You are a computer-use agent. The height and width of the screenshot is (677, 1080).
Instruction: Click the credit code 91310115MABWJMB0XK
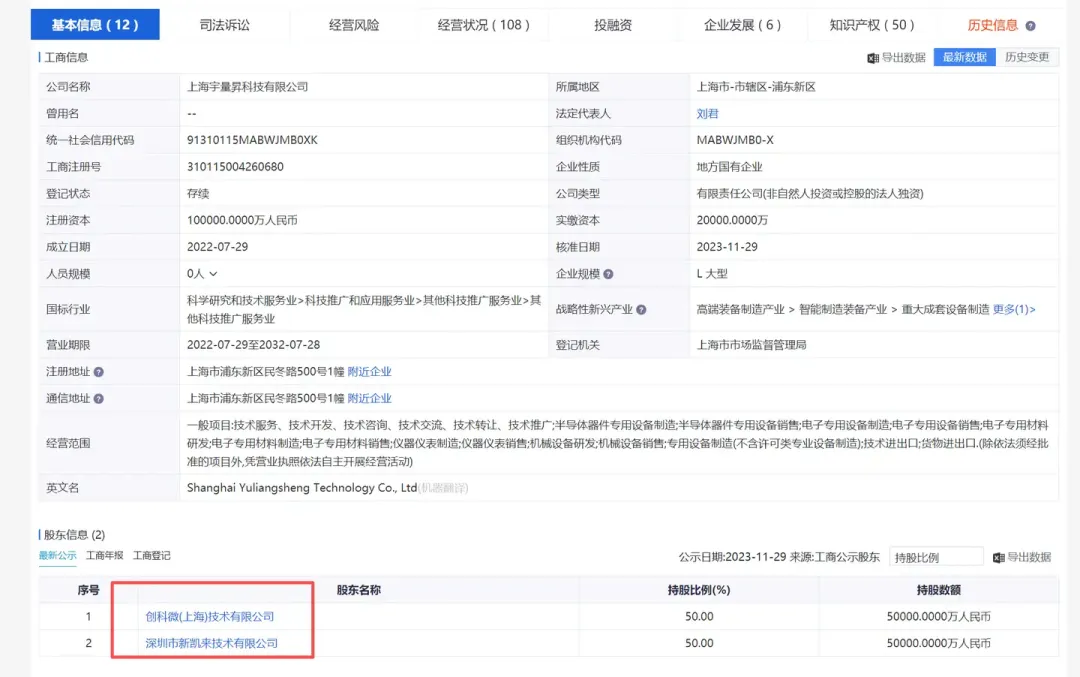pyautogui.click(x=252, y=140)
